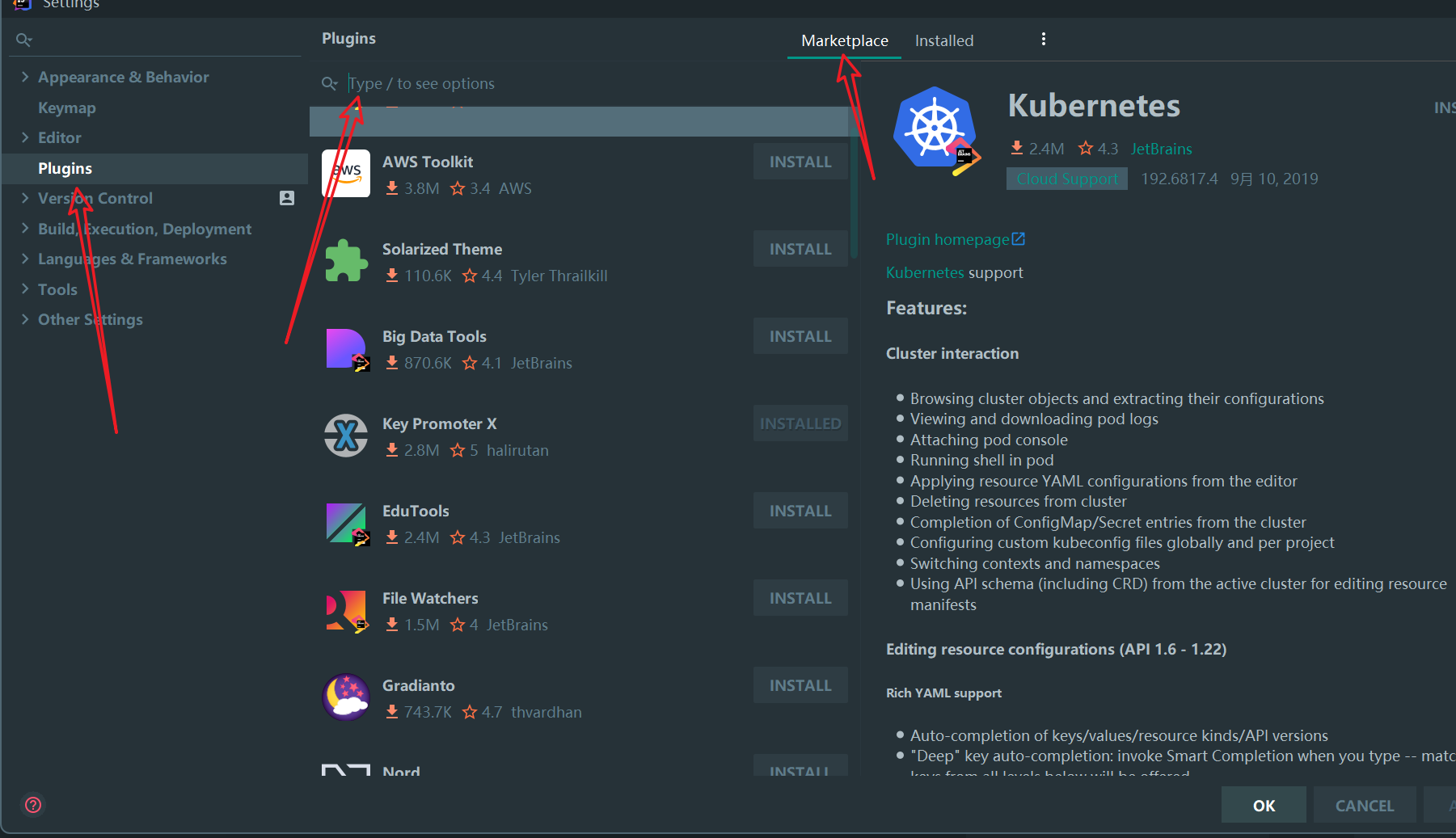Expand Build, Execution, Deployment section
The height and width of the screenshot is (838, 1456).
[25, 229]
